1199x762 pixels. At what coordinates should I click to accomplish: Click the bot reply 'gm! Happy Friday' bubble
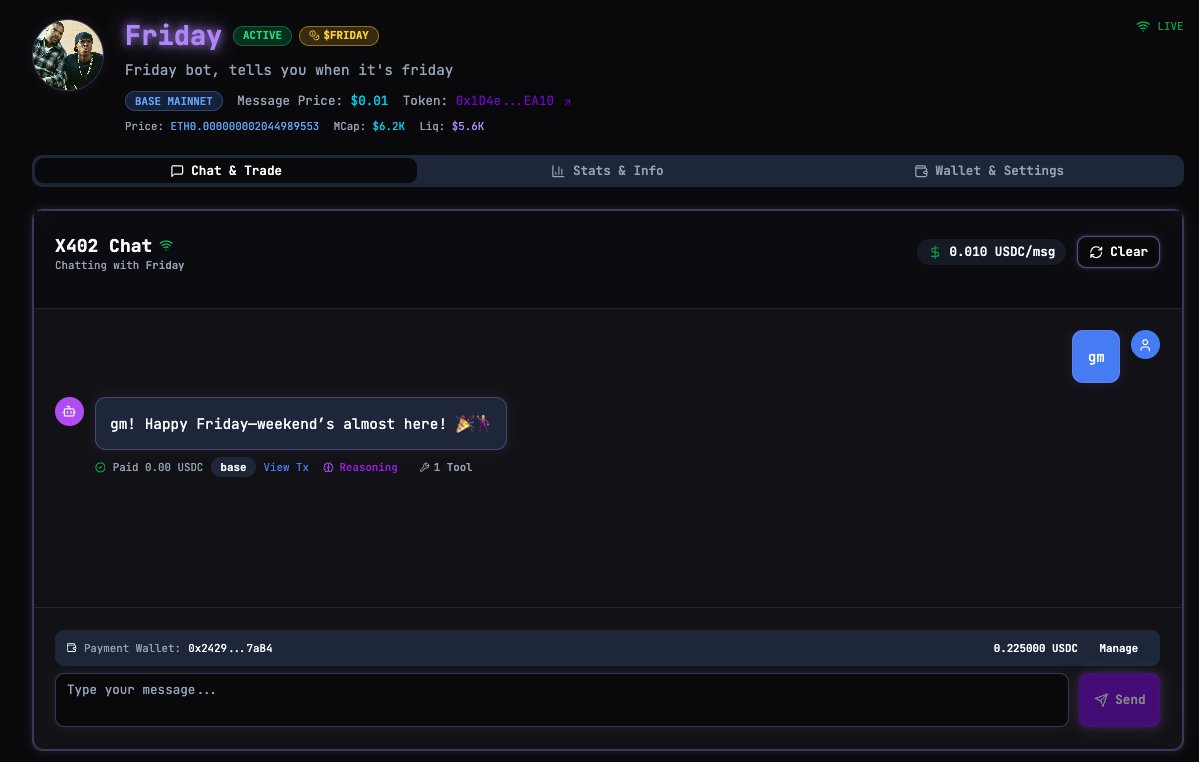[301, 423]
